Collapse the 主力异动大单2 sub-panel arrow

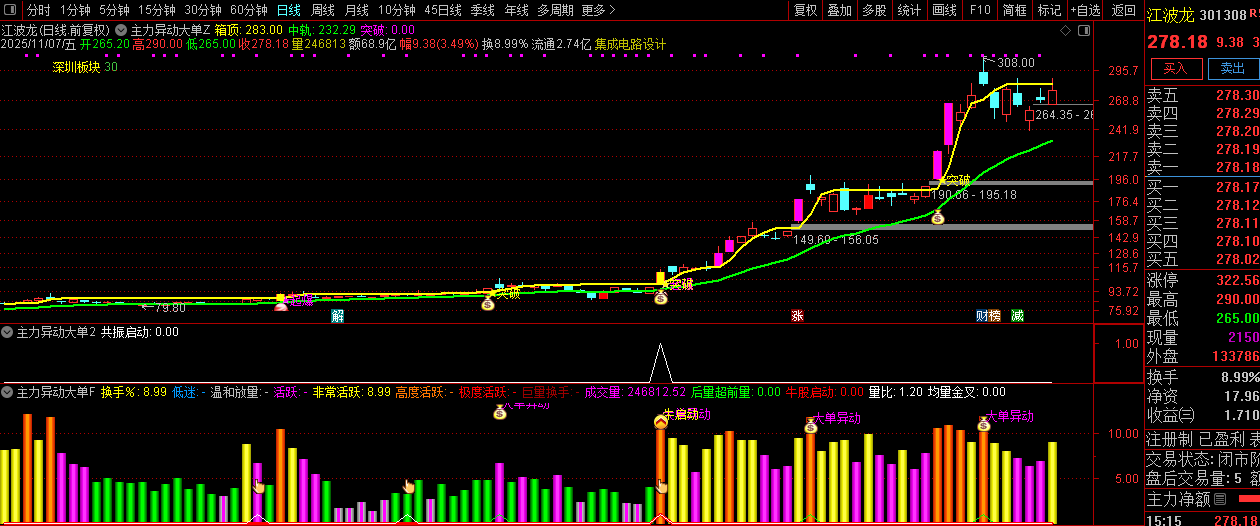coord(8,332)
